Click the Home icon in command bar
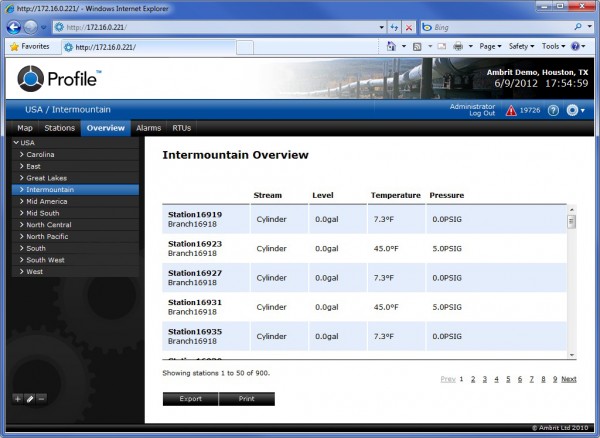 tap(391, 46)
